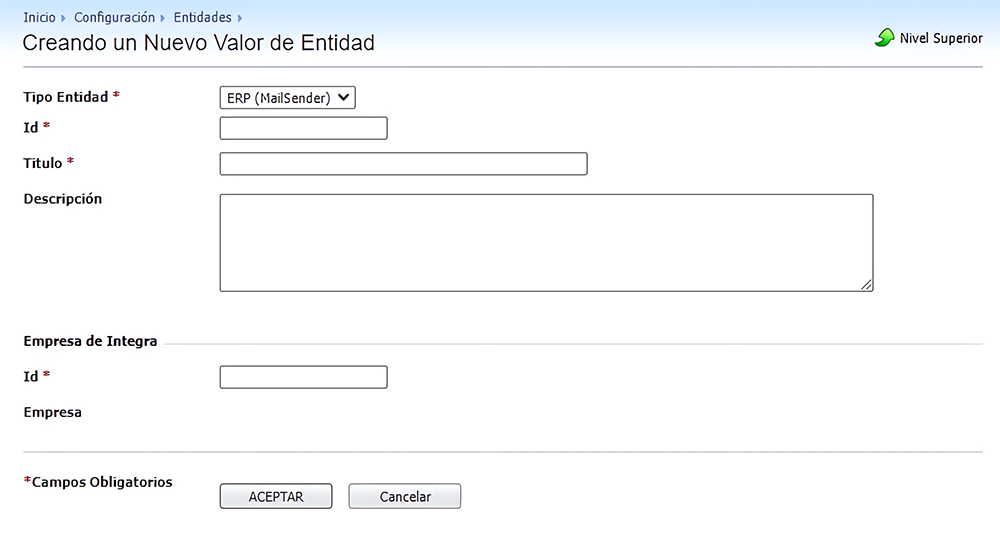Click the Titulo field label
Viewport: 1000px width, 558px height.
coord(43,163)
